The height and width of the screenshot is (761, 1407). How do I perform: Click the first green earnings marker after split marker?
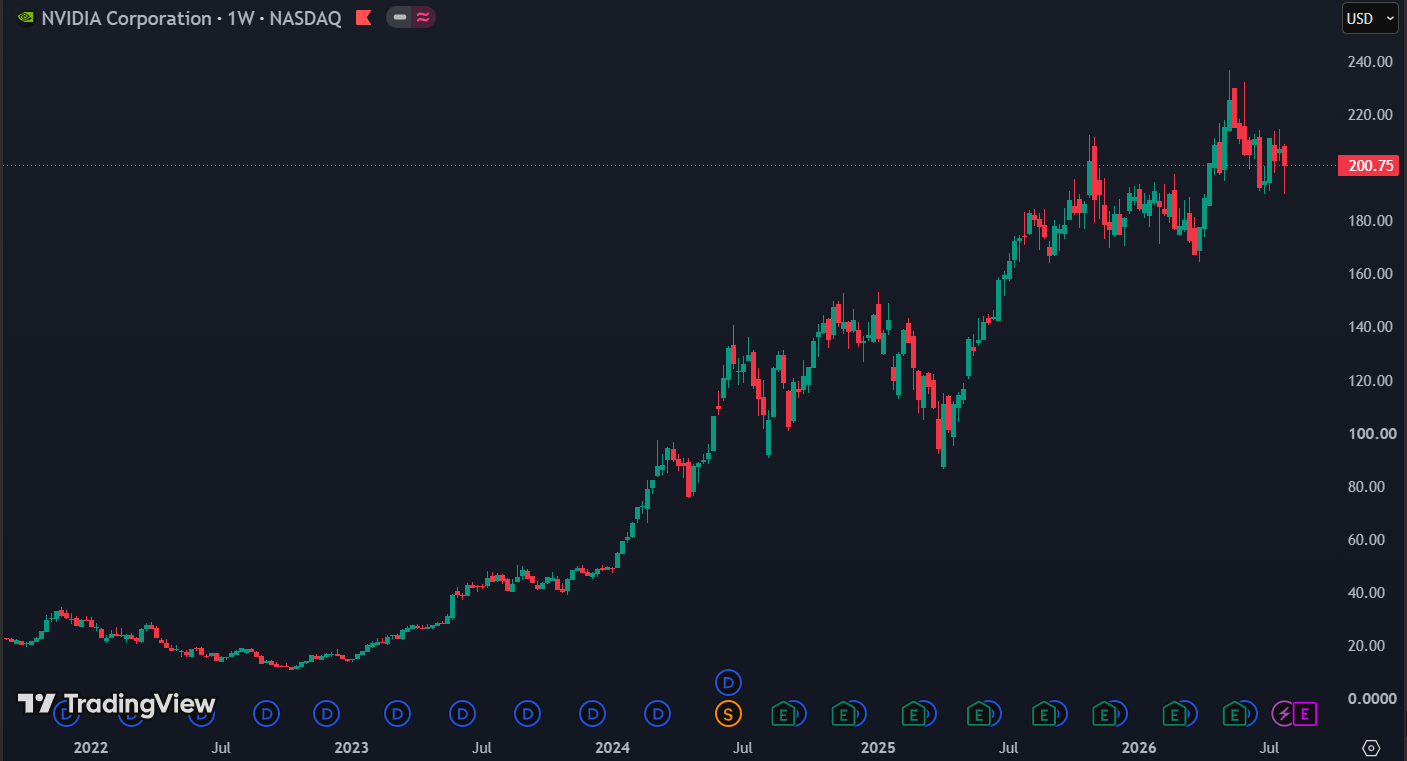tap(784, 714)
